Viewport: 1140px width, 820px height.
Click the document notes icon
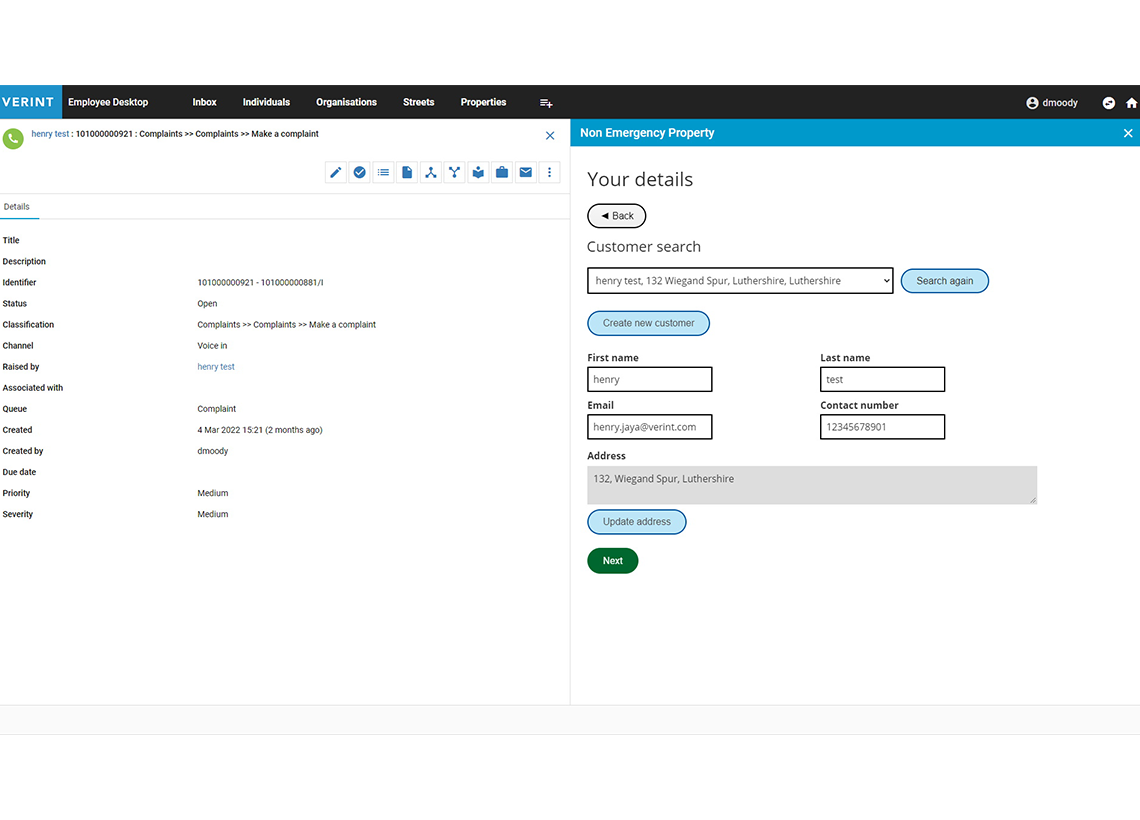407,172
